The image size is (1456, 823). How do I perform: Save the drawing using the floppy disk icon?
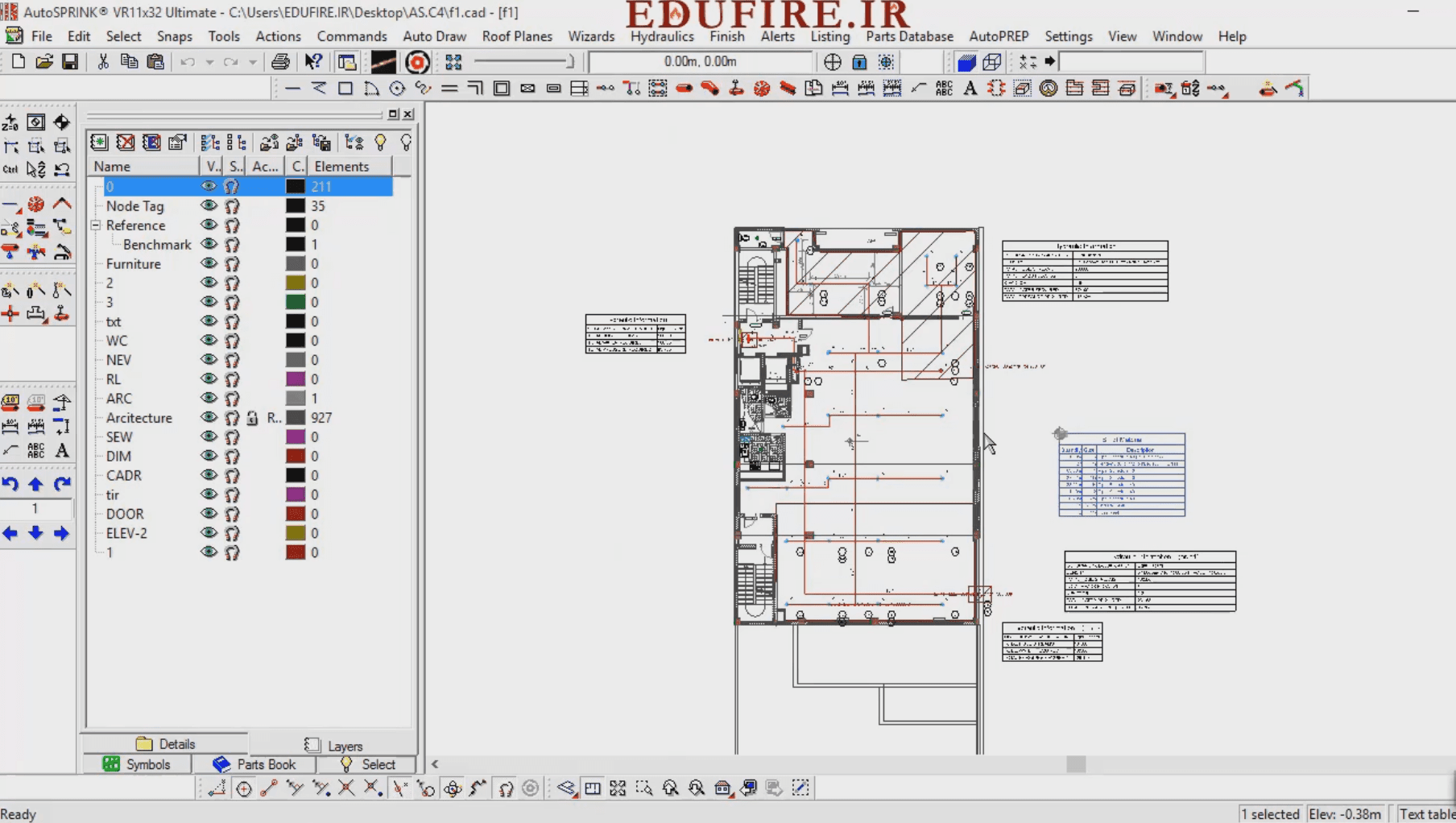pos(70,62)
